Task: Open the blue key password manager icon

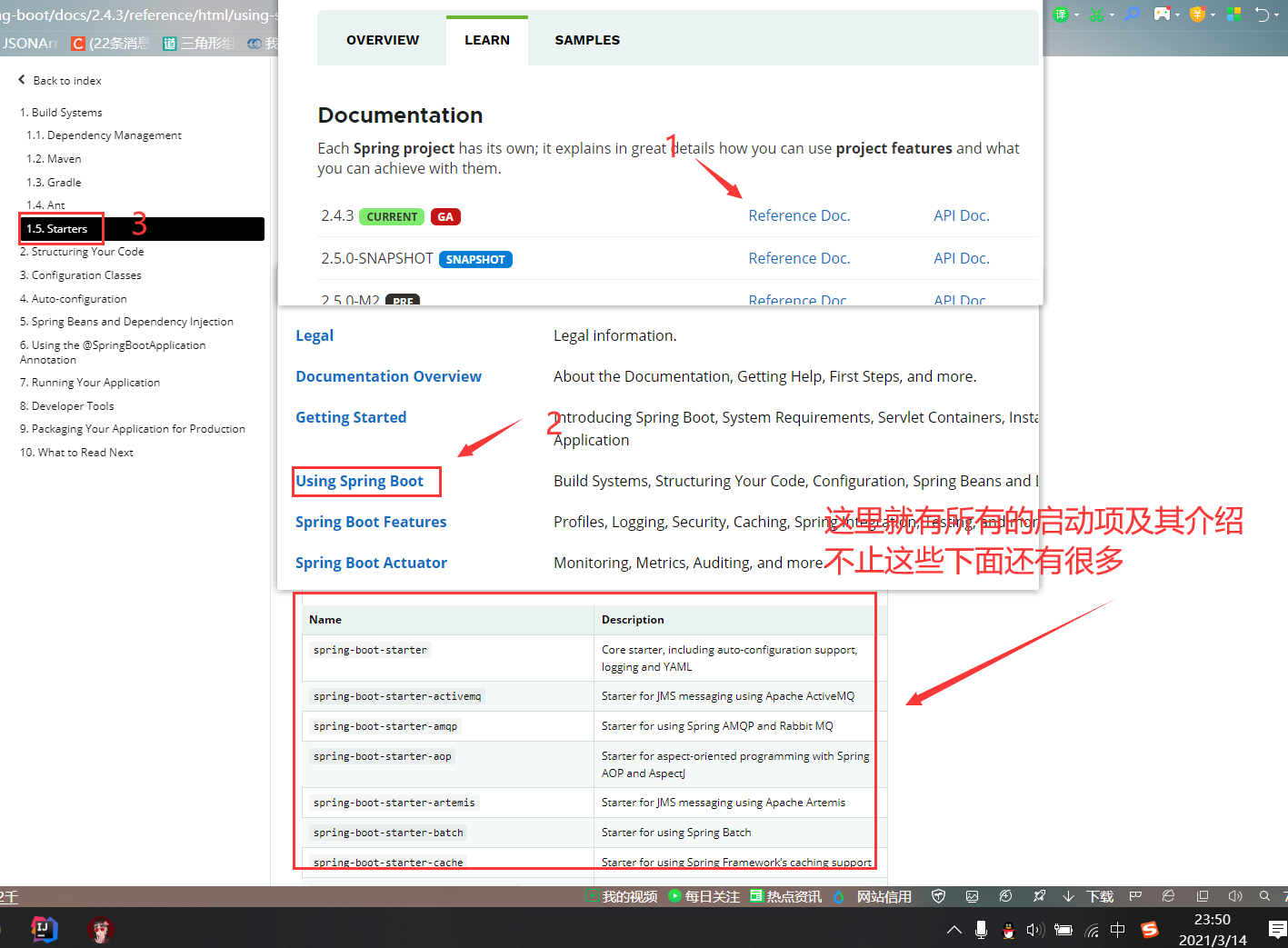Action: tap(1132, 14)
